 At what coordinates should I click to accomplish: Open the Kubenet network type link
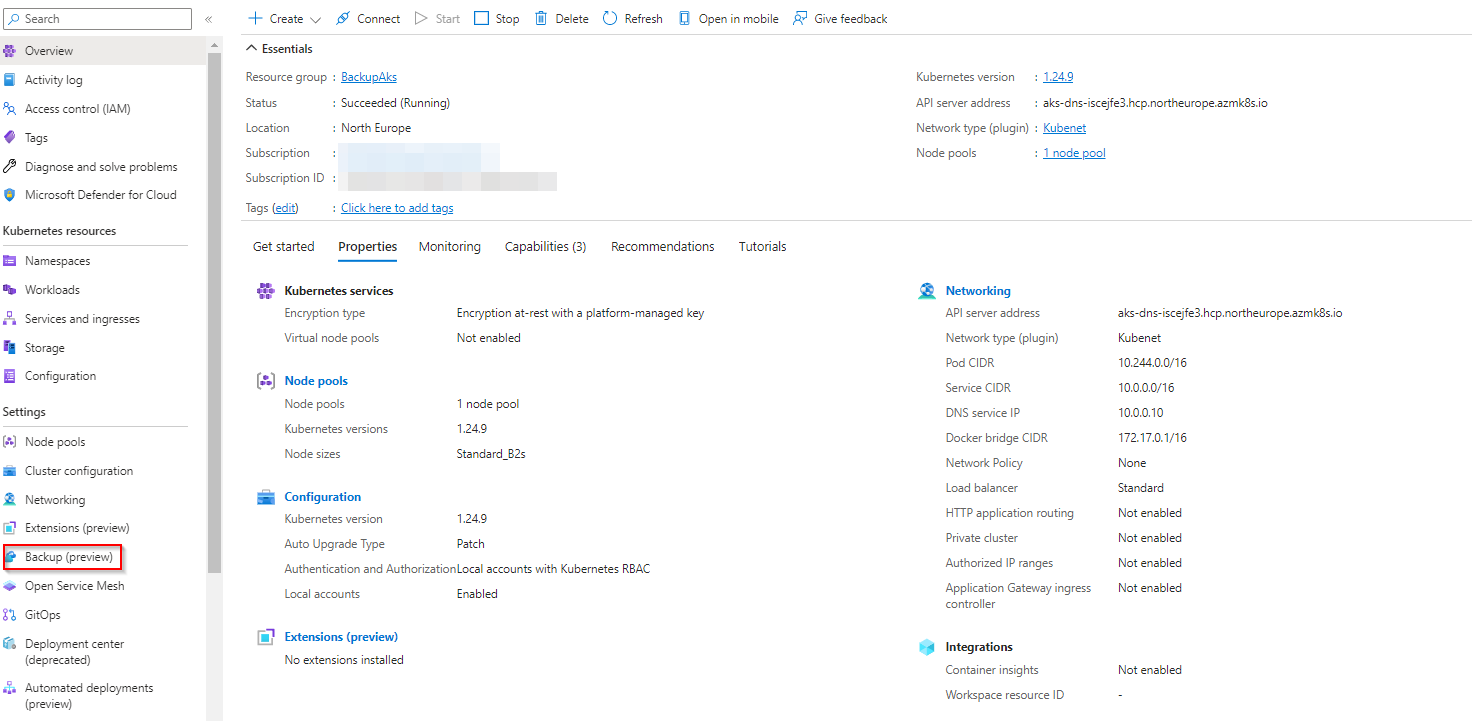[1064, 128]
